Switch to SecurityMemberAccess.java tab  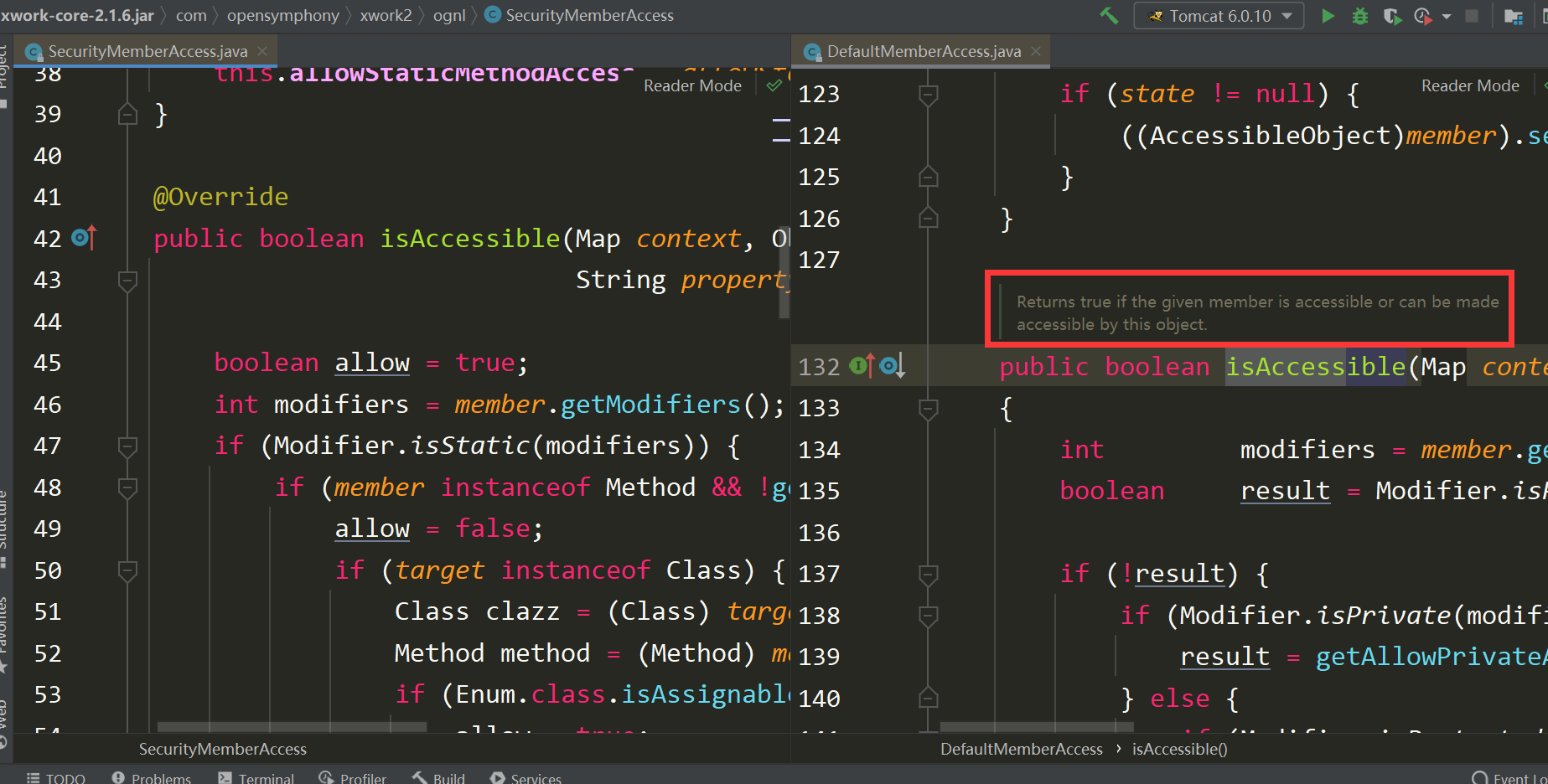pos(148,51)
